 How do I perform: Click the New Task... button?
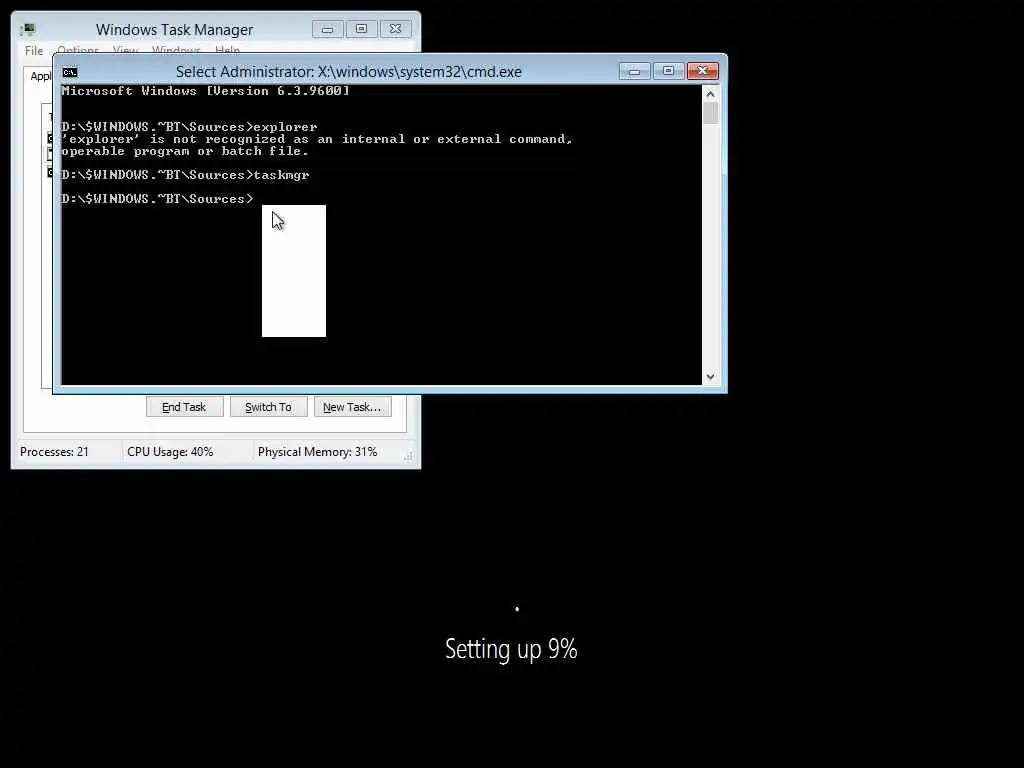(x=352, y=407)
